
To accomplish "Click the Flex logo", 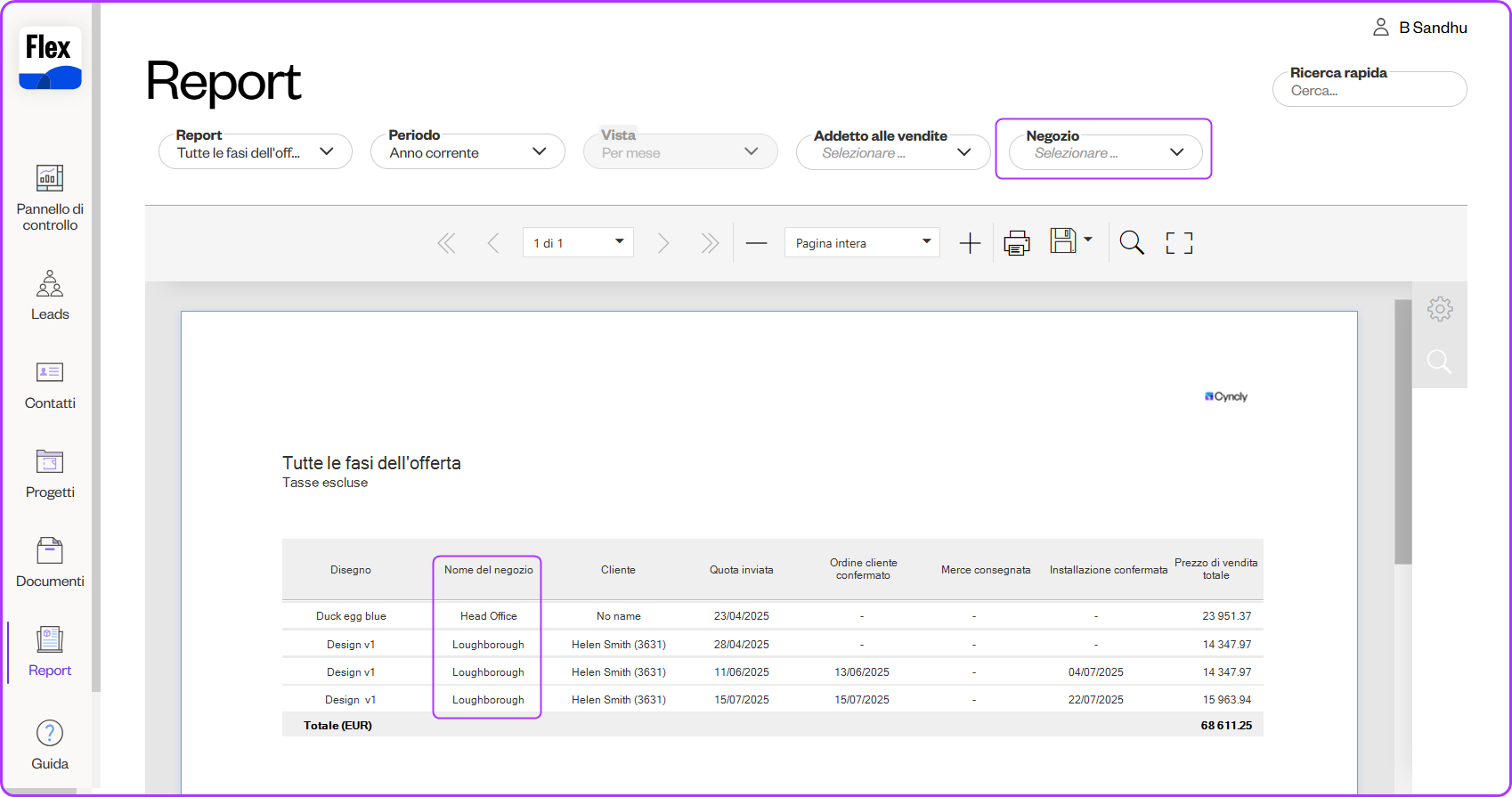I will [50, 58].
